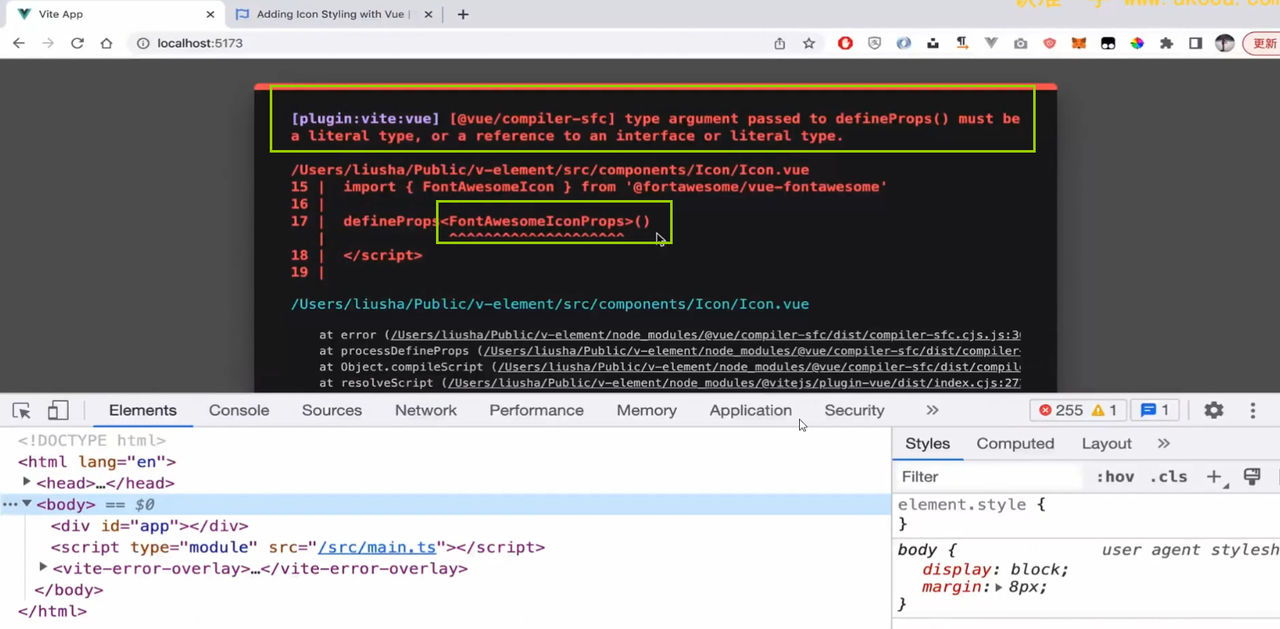Expand the head element node

tap(27, 482)
